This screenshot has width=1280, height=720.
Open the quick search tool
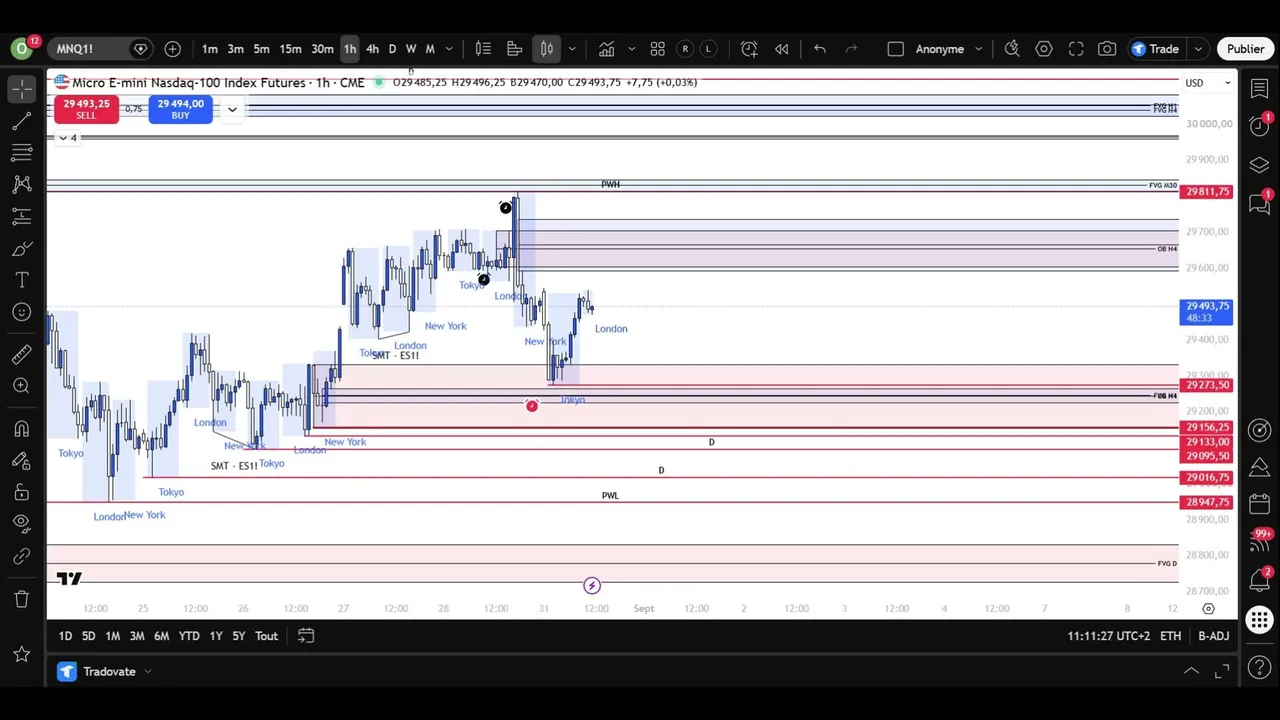click(1012, 49)
